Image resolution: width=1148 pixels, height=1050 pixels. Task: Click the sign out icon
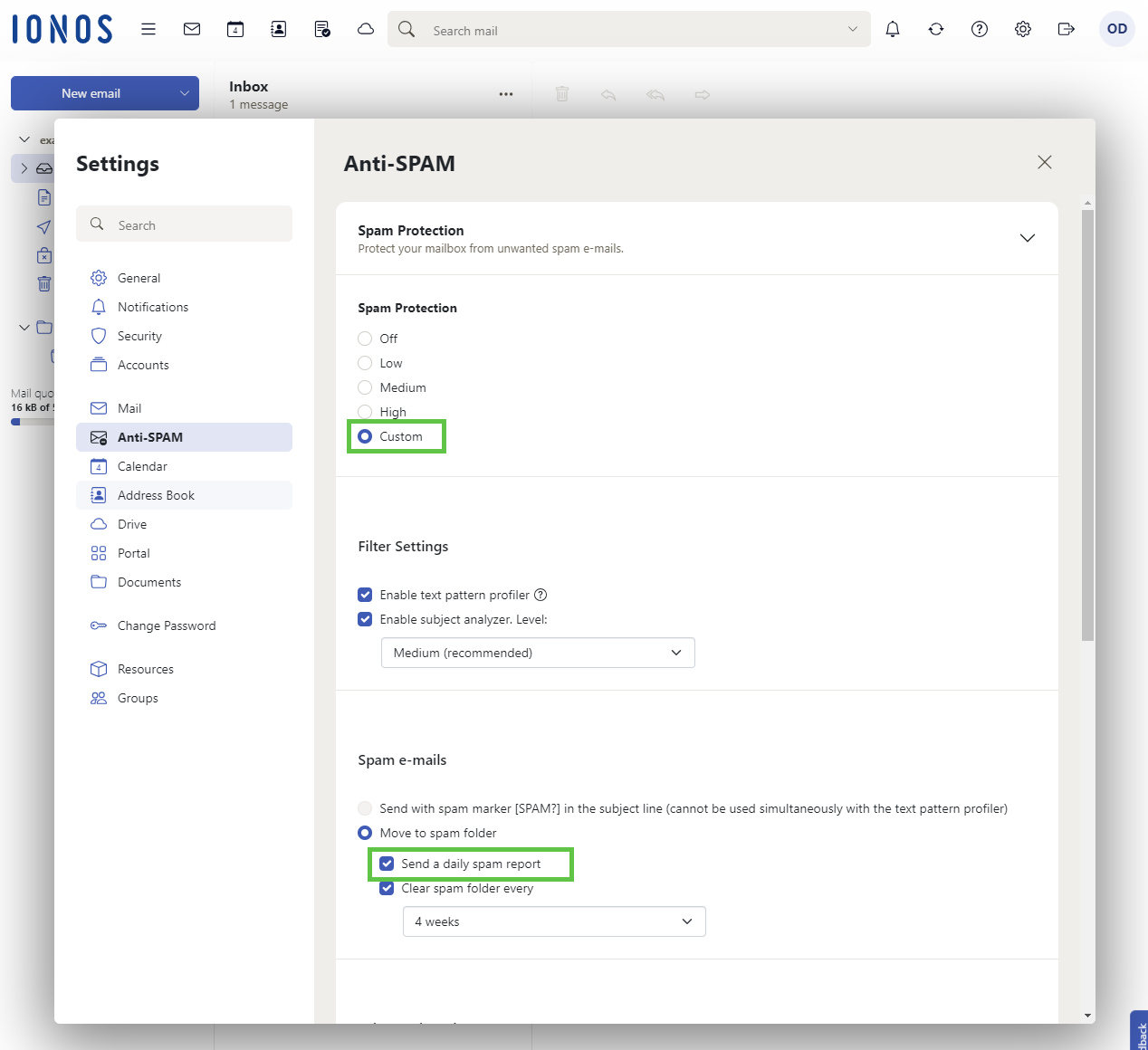tap(1067, 29)
